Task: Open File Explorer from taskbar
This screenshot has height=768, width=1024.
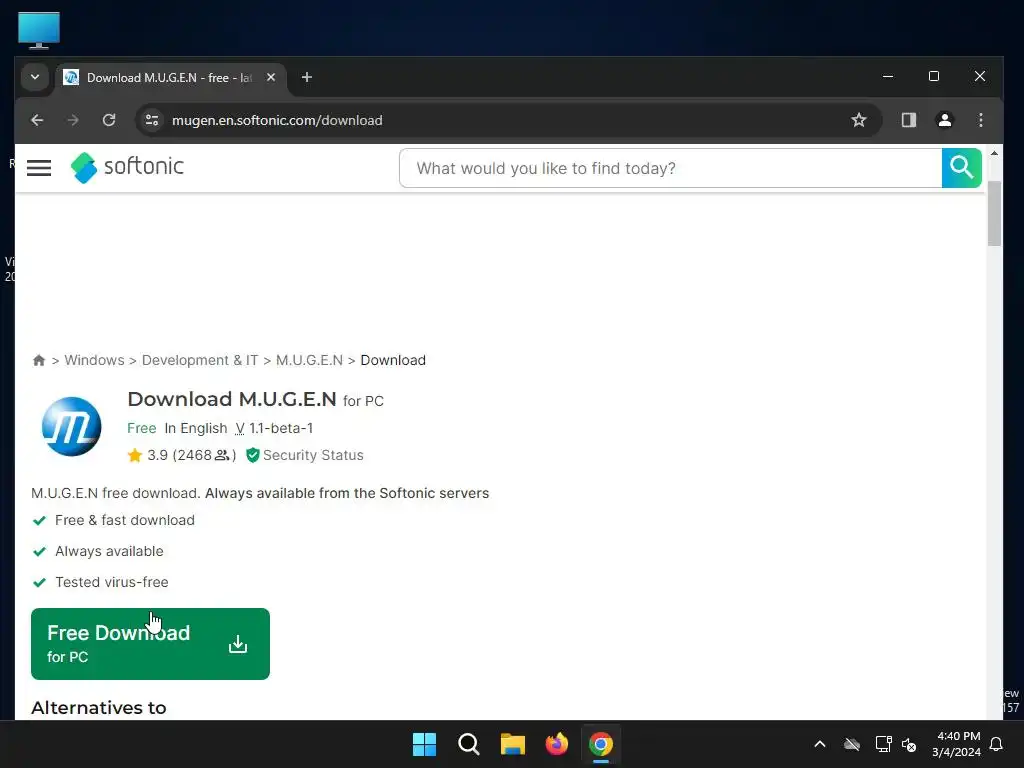Action: pyautogui.click(x=513, y=744)
